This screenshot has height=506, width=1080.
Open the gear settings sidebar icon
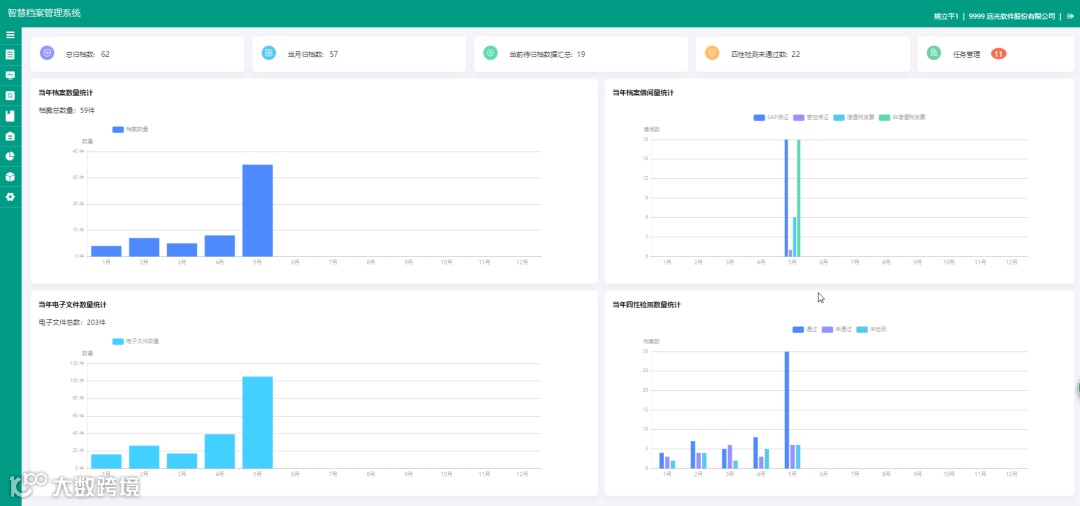tap(10, 197)
